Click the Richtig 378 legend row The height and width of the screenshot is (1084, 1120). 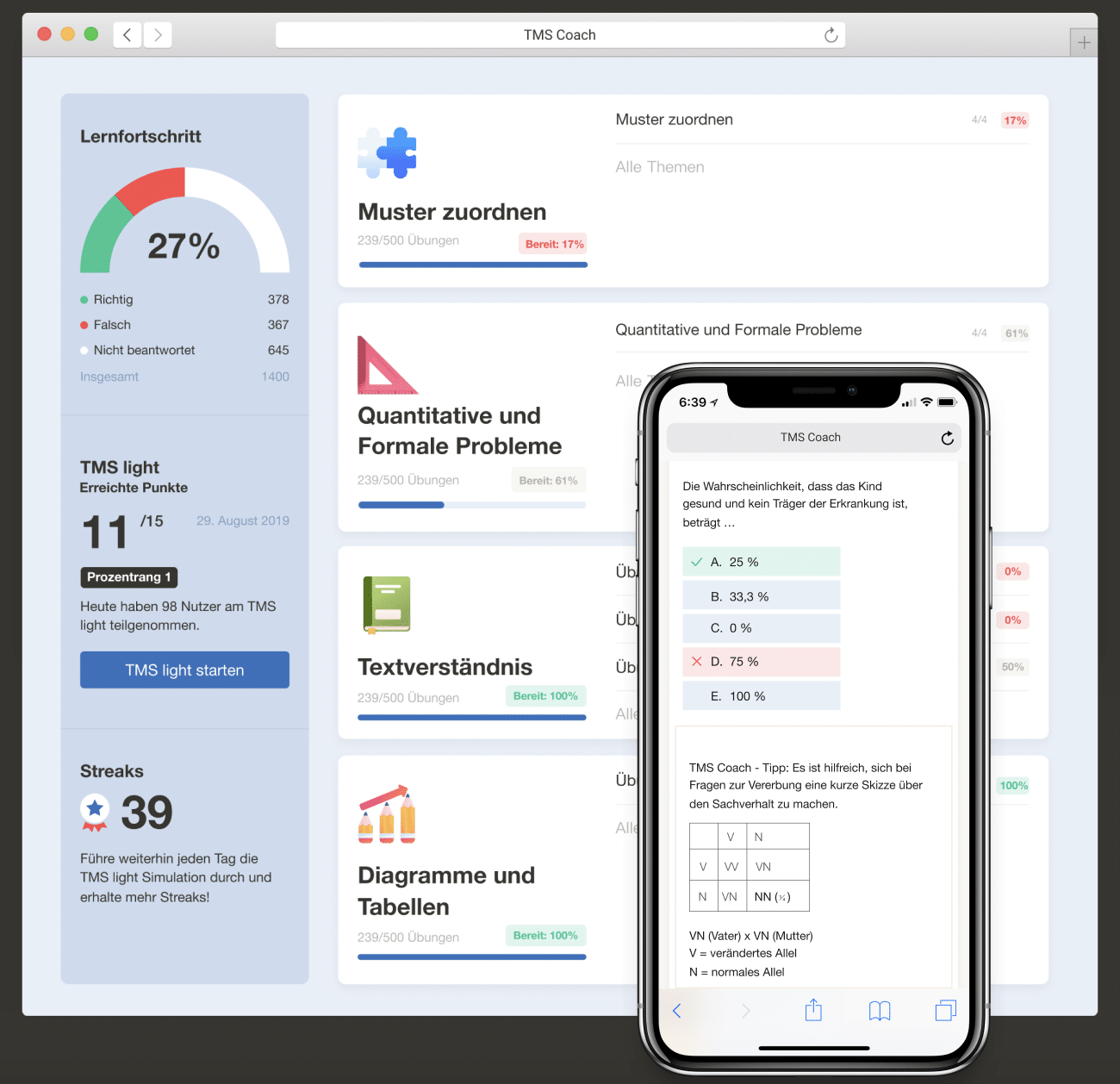point(184,300)
